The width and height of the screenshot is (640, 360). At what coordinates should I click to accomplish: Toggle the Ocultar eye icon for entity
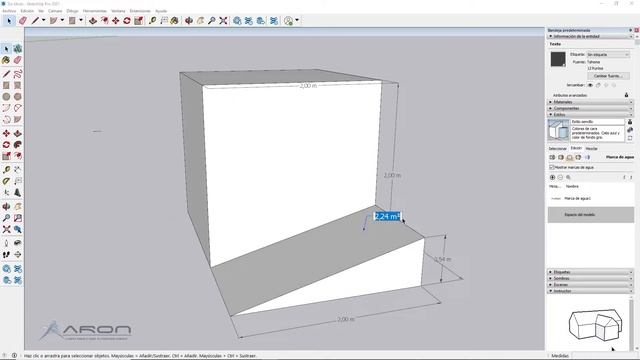(x=590, y=85)
